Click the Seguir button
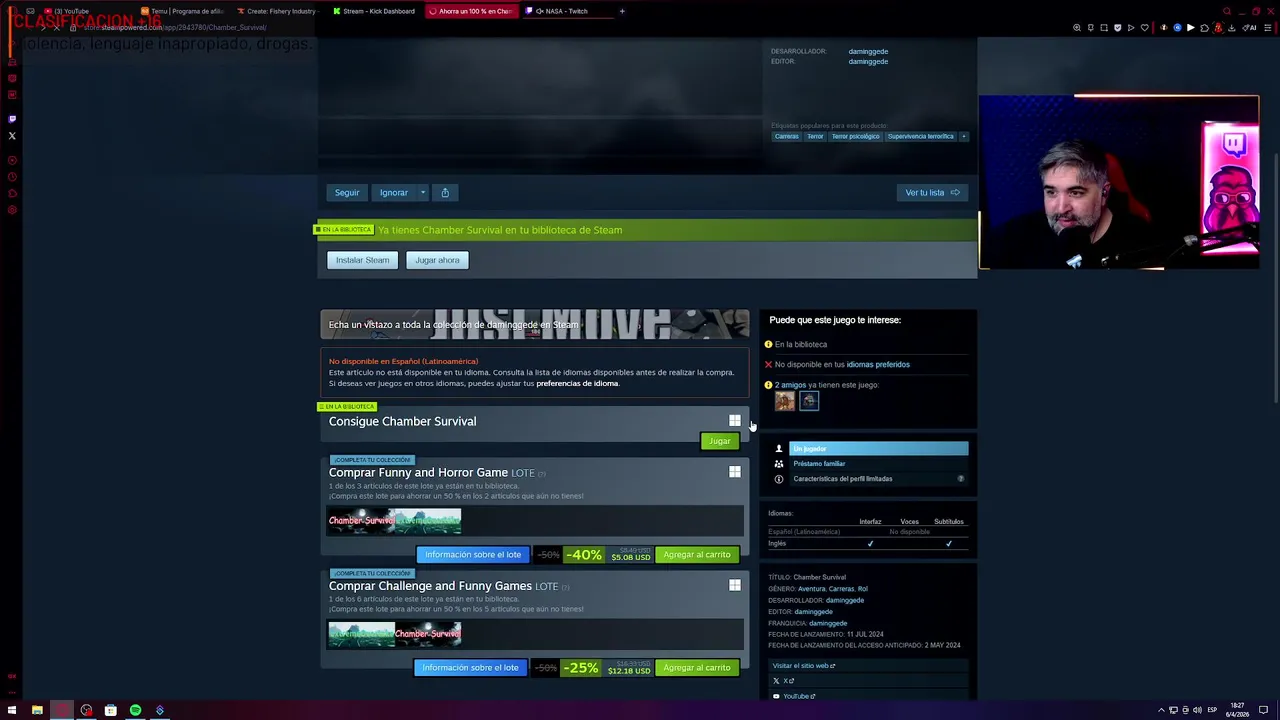Screen dimensions: 1280x720 click(x=347, y=192)
